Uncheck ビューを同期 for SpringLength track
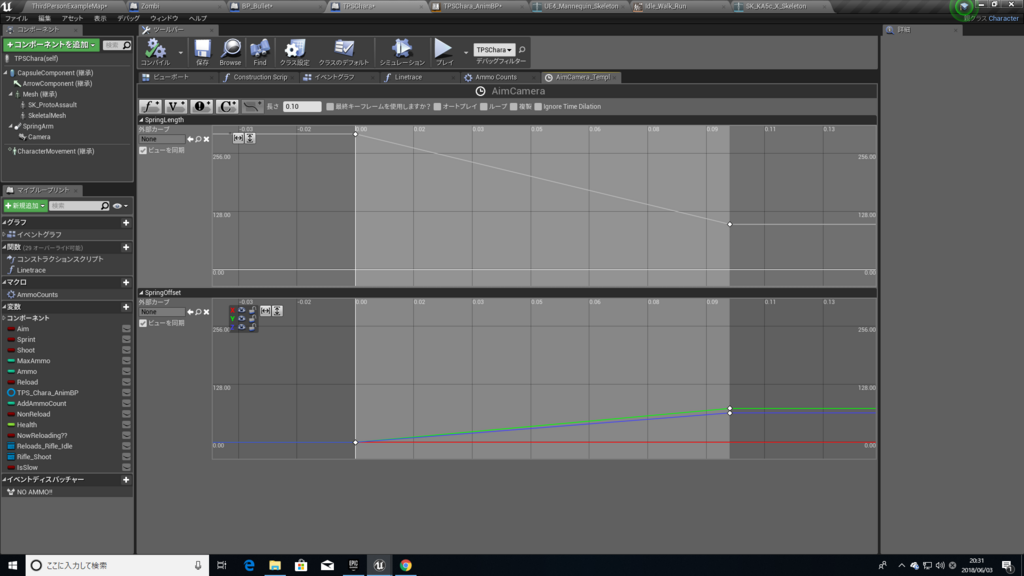1024x576 pixels. (143, 150)
